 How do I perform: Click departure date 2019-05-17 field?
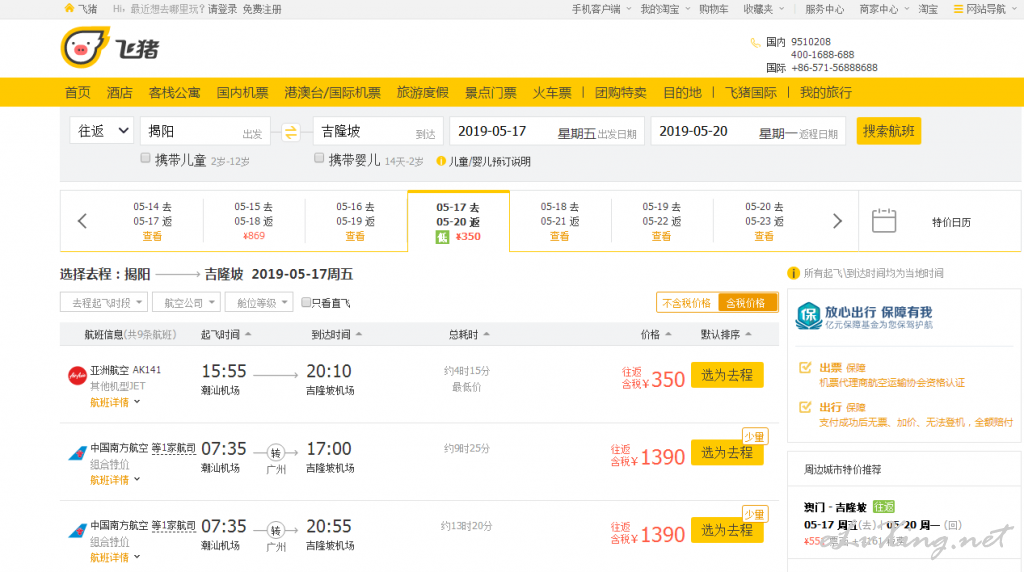point(547,131)
